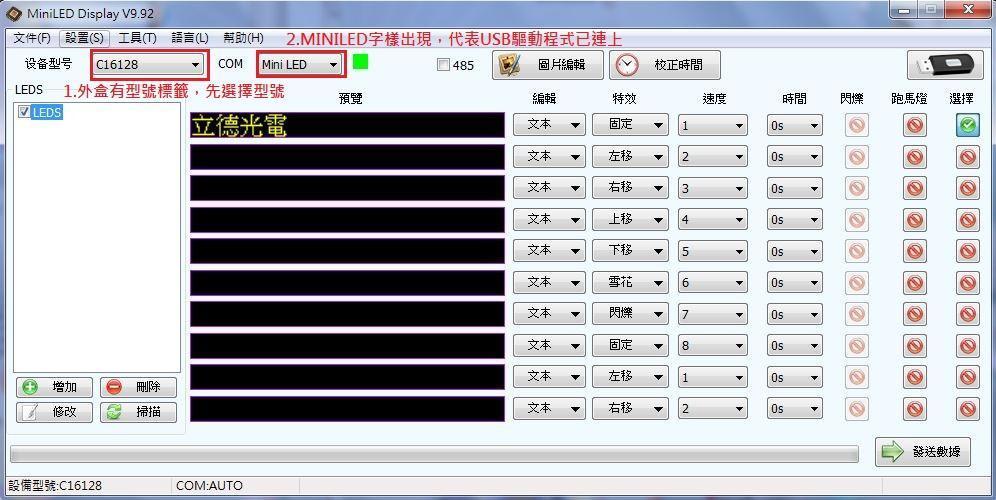Image resolution: width=996 pixels, height=500 pixels.
Task: Click the 立德光電 preview text row
Action: [x=347, y=125]
